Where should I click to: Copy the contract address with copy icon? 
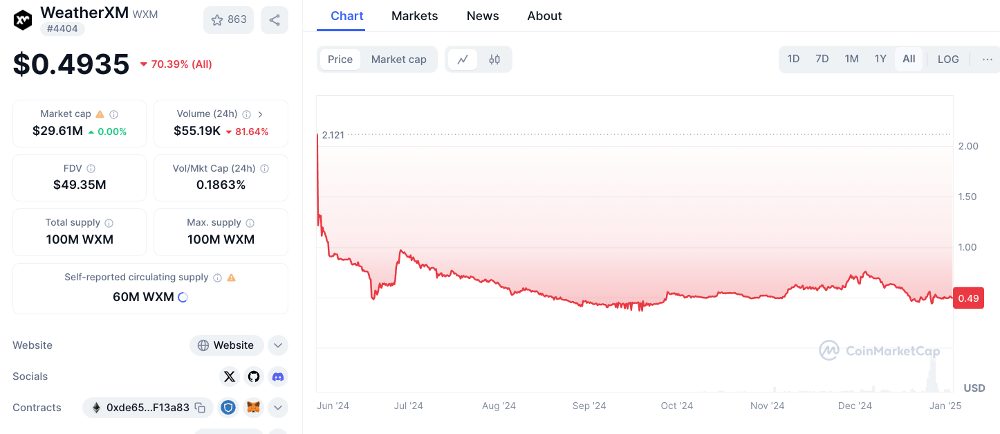[200, 408]
